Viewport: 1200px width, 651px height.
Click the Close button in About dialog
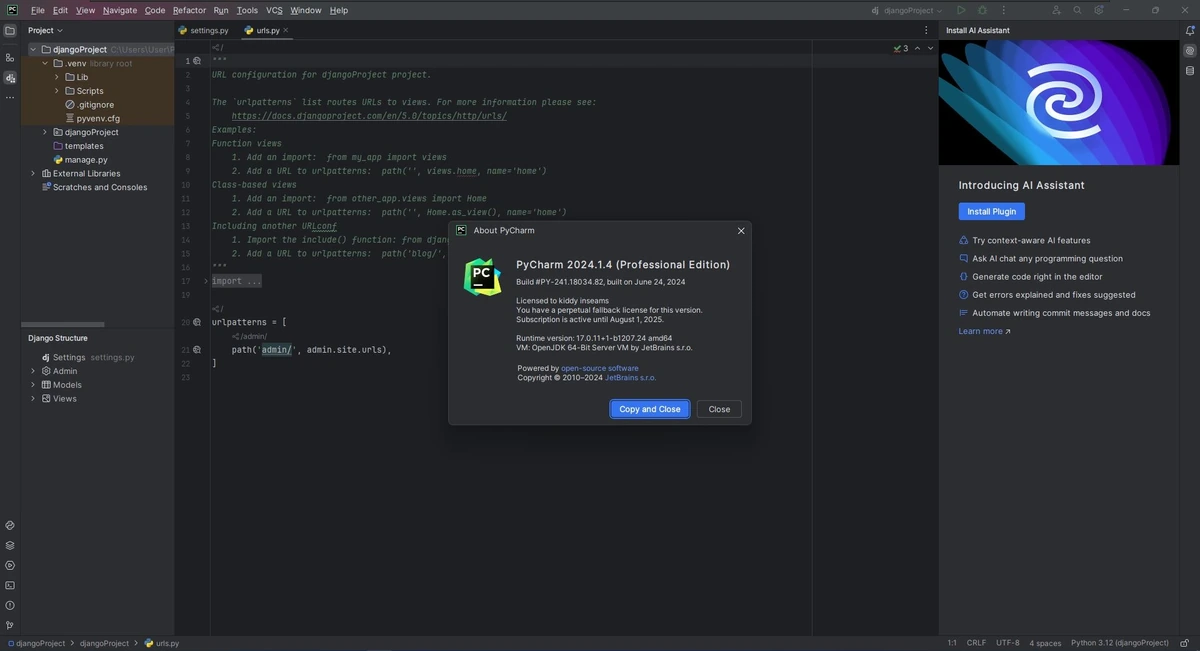pos(720,409)
